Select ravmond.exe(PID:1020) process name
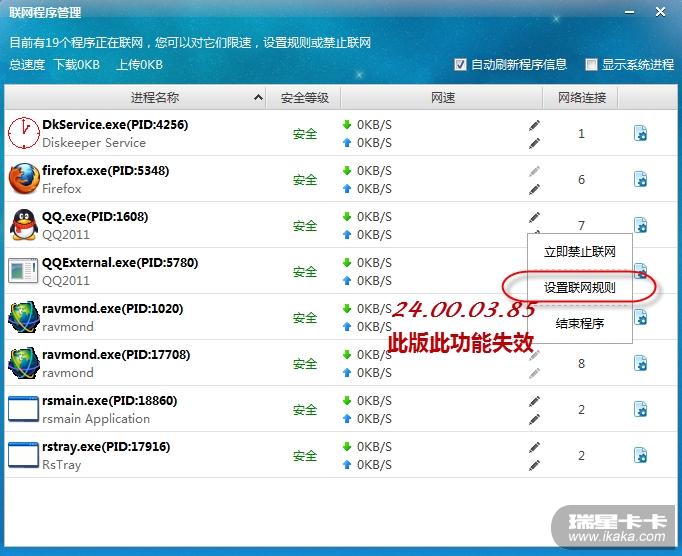This screenshot has width=682, height=556. (x=113, y=308)
